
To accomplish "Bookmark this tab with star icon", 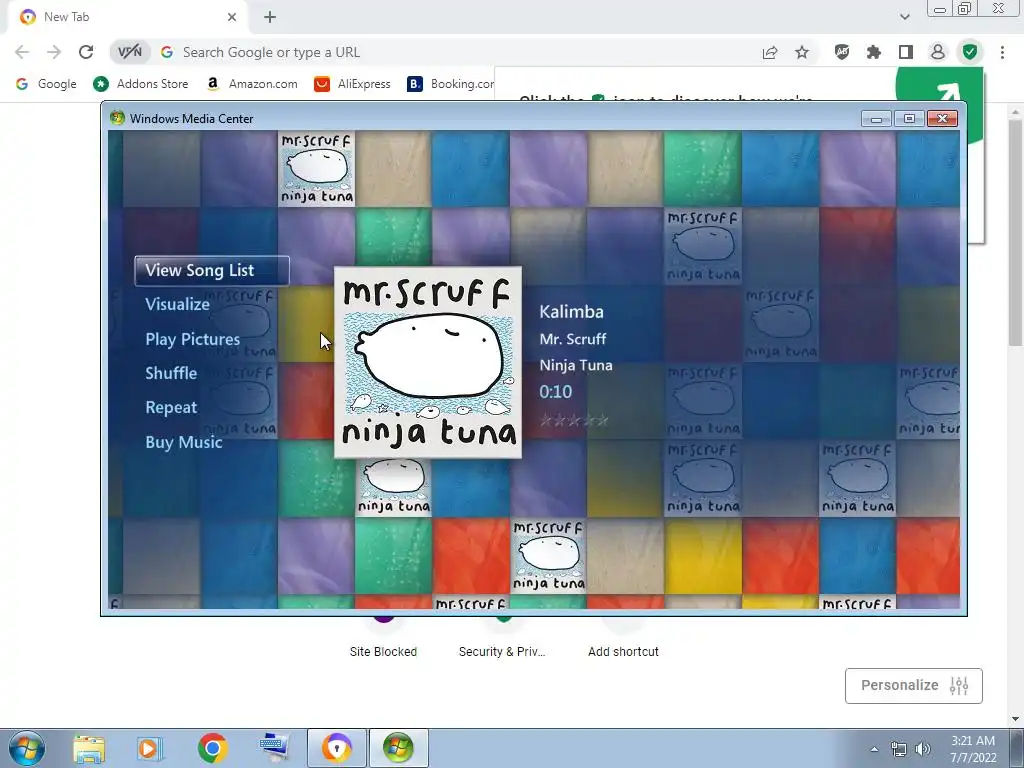I will (802, 52).
